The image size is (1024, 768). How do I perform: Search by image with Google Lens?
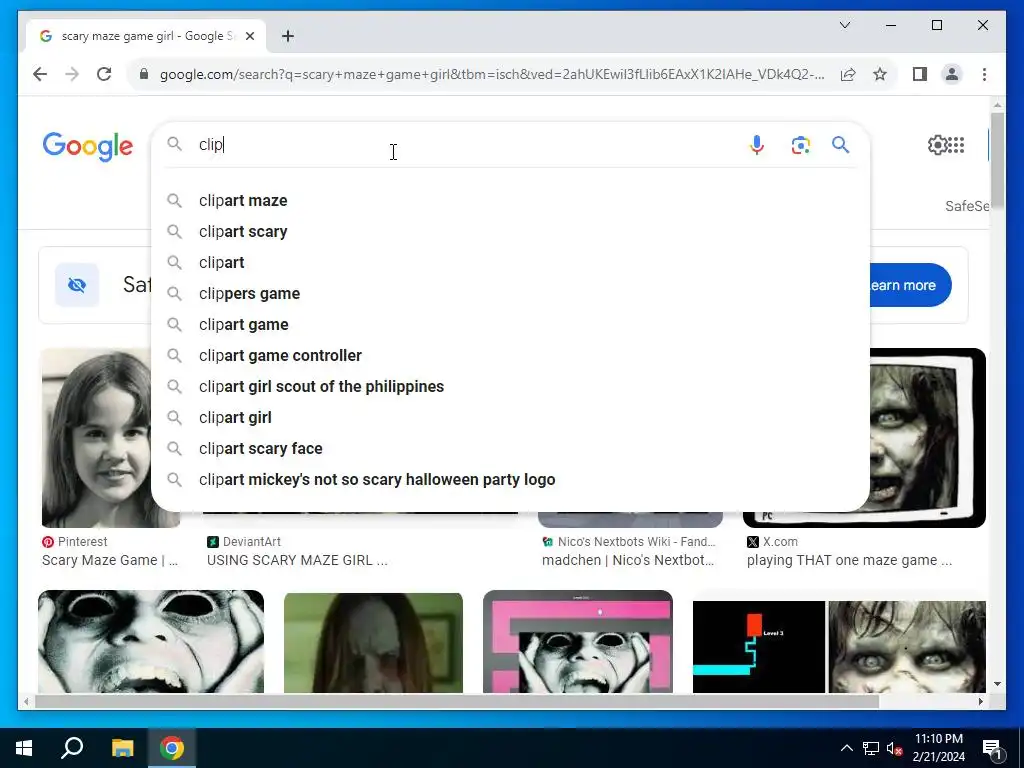(801, 144)
